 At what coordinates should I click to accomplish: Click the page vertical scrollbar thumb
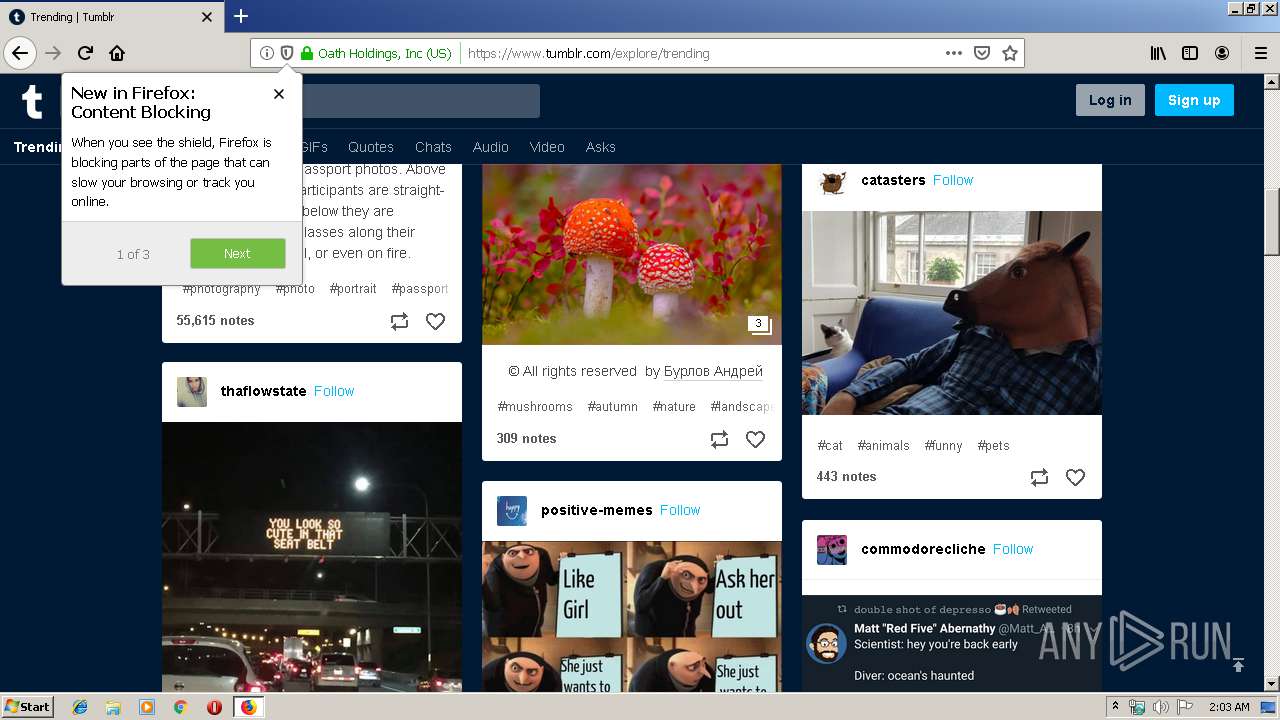(1272, 222)
